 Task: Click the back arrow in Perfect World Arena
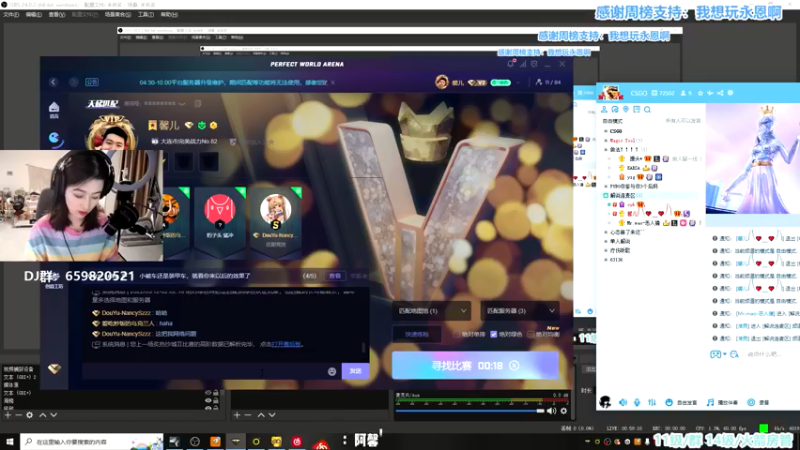click(53, 82)
